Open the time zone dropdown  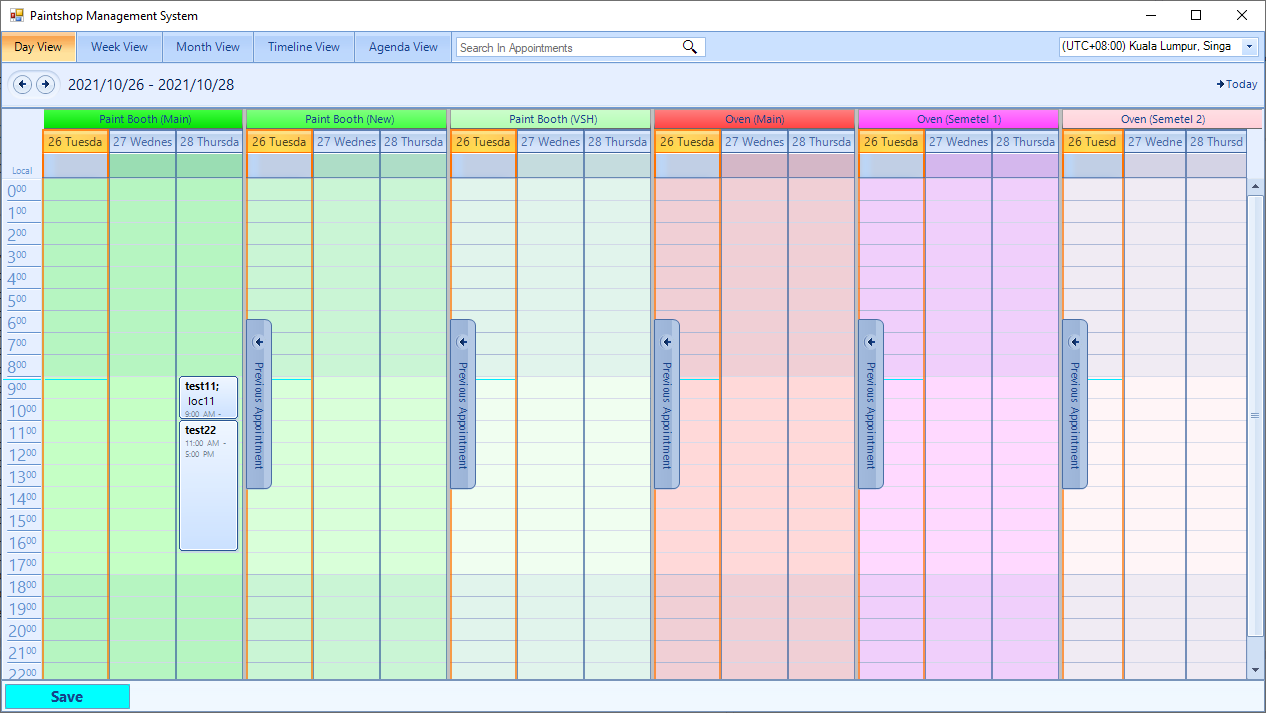[x=1250, y=47]
